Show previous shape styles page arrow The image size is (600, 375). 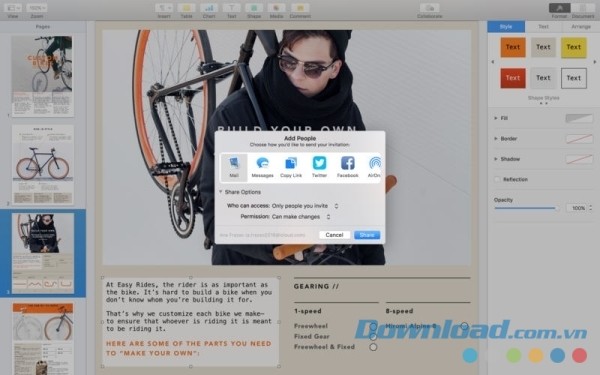492,62
